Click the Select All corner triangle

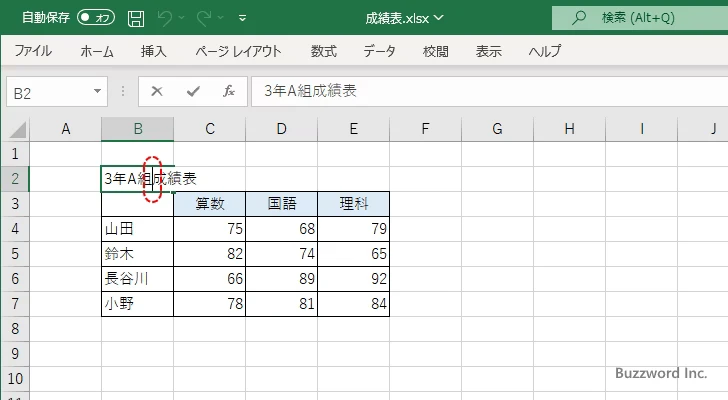(18, 129)
